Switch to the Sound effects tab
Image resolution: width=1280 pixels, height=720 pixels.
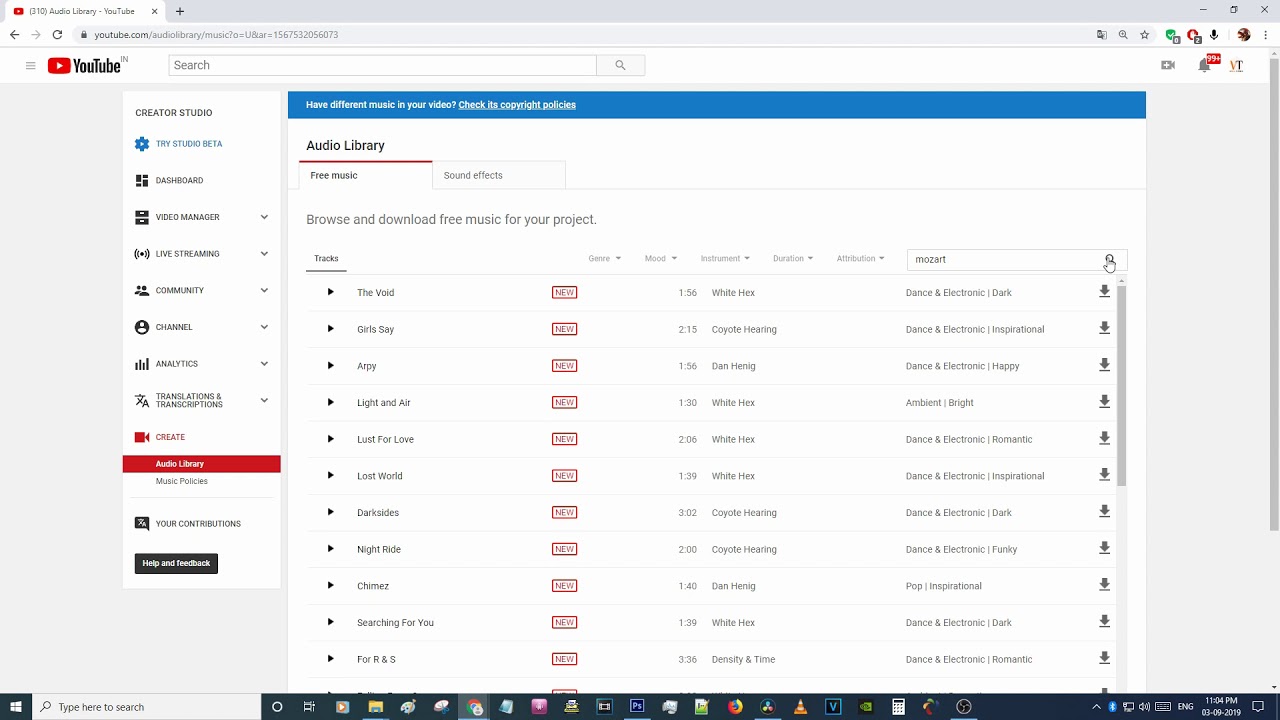click(x=499, y=175)
